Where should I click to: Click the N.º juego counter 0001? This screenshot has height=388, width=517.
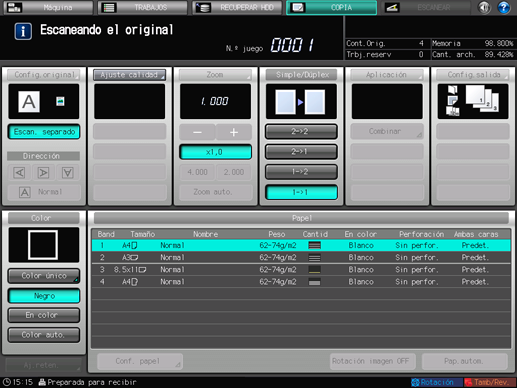pyautogui.click(x=292, y=45)
